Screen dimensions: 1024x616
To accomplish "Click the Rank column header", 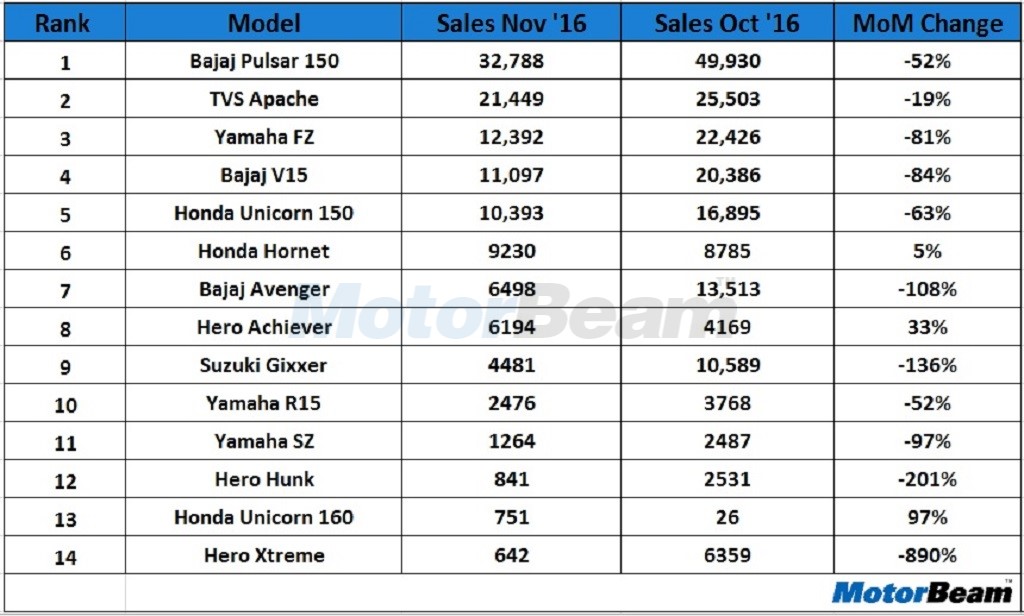I will [x=63, y=23].
